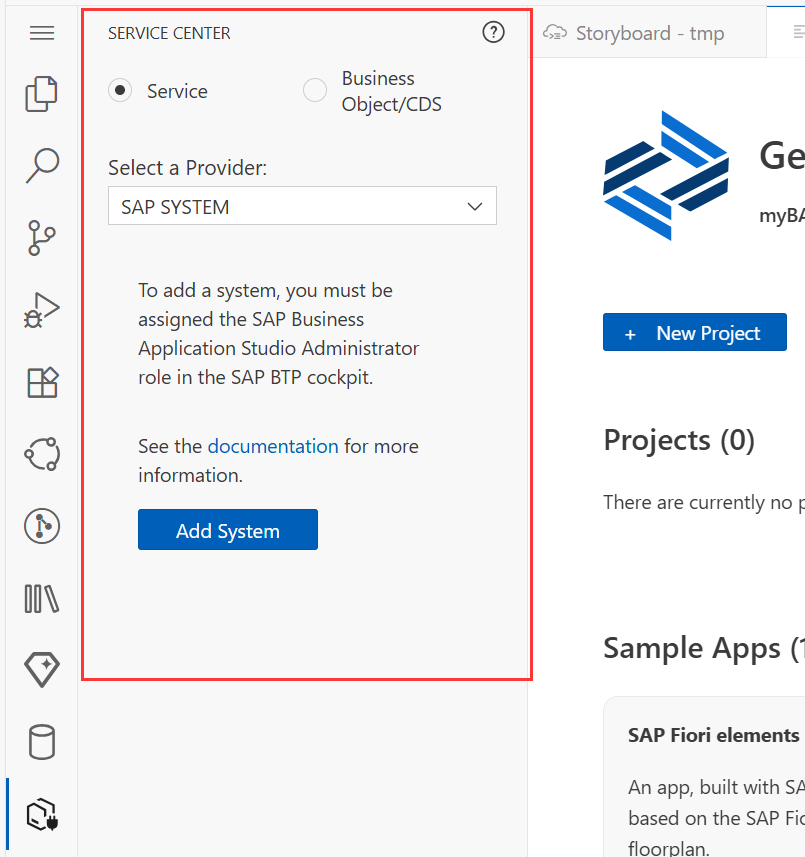This screenshot has width=805, height=857.
Task: Switch to Storyboard - tmp tab
Action: click(x=649, y=33)
